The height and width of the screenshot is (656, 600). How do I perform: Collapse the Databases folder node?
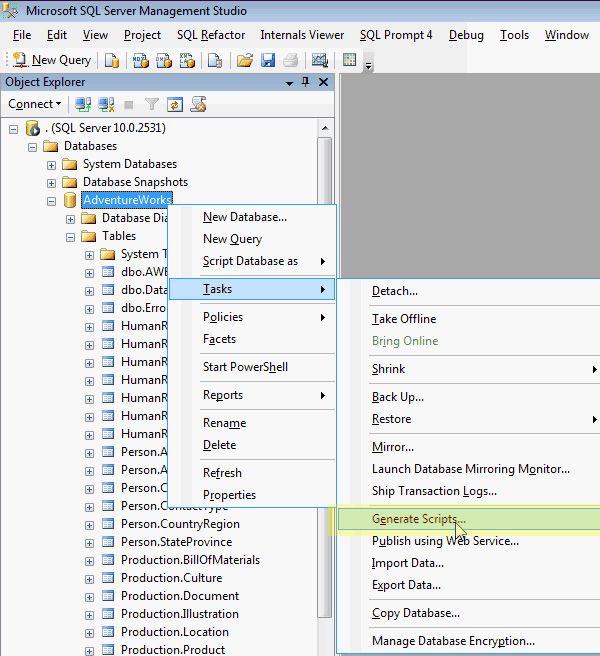(32, 147)
